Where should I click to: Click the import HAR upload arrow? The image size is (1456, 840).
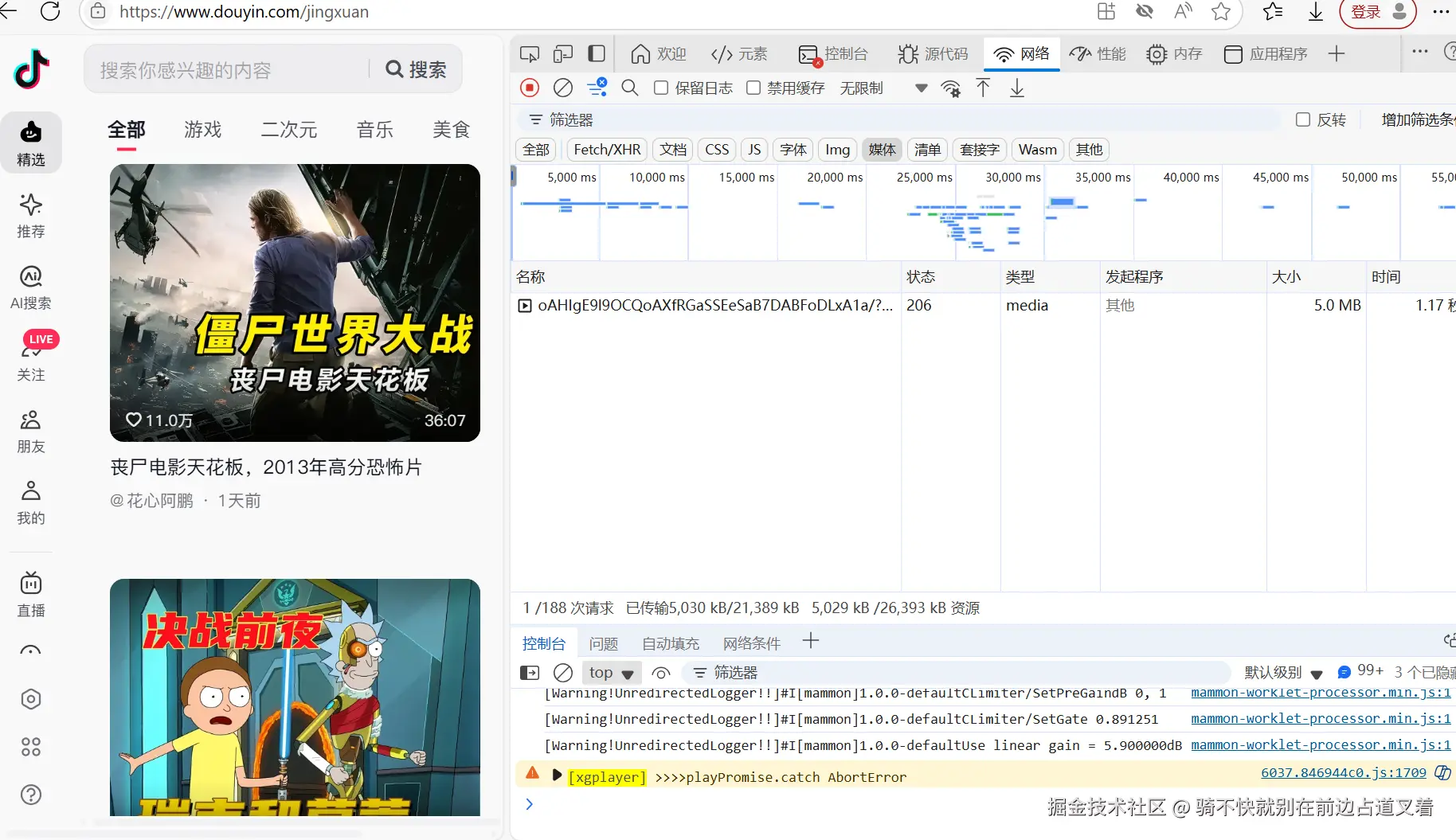(984, 88)
